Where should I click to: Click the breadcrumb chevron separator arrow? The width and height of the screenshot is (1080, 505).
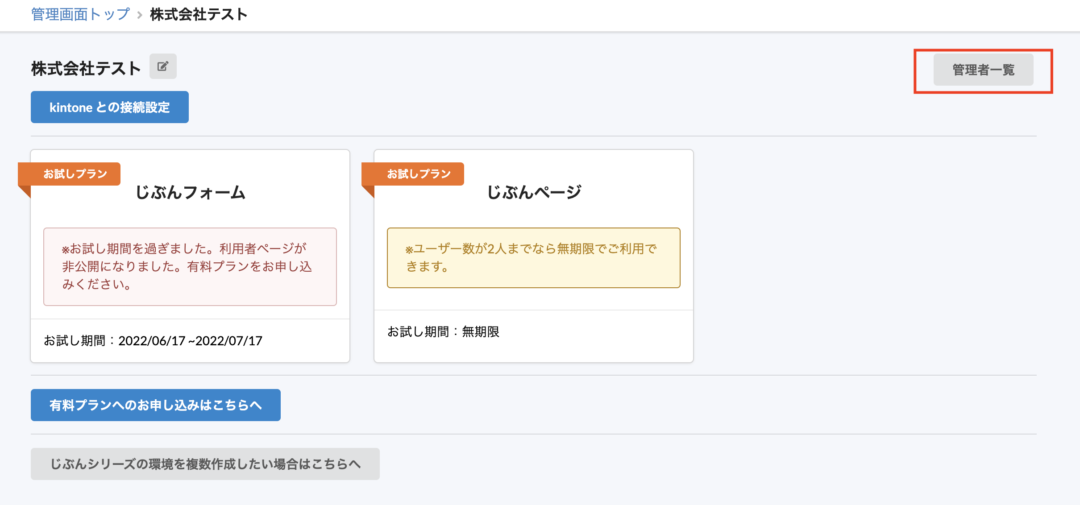point(139,15)
